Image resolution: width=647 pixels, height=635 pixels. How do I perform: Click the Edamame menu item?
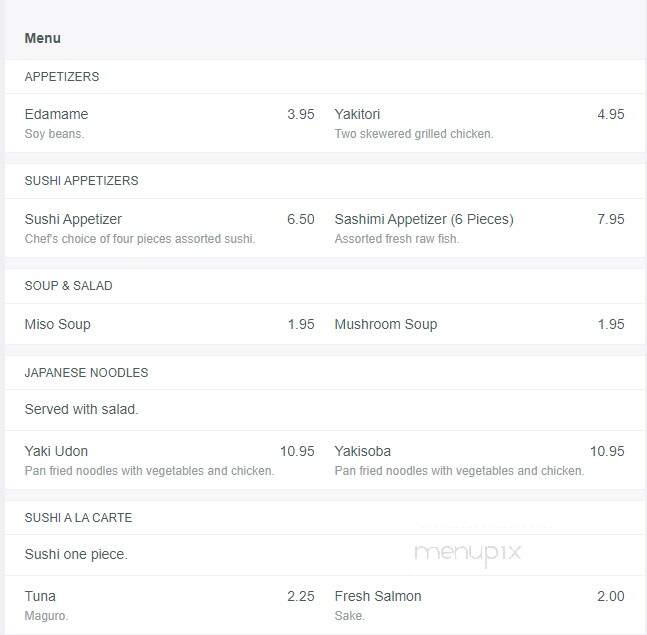pyautogui.click(x=57, y=114)
